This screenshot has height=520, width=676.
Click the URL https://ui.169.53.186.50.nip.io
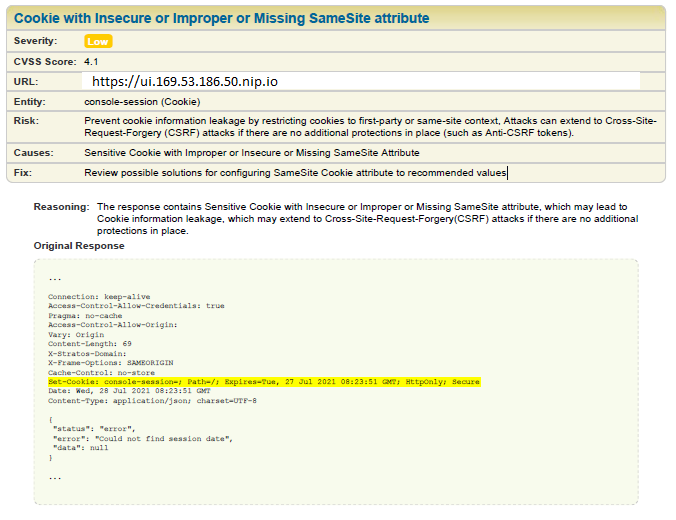[x=185, y=81]
